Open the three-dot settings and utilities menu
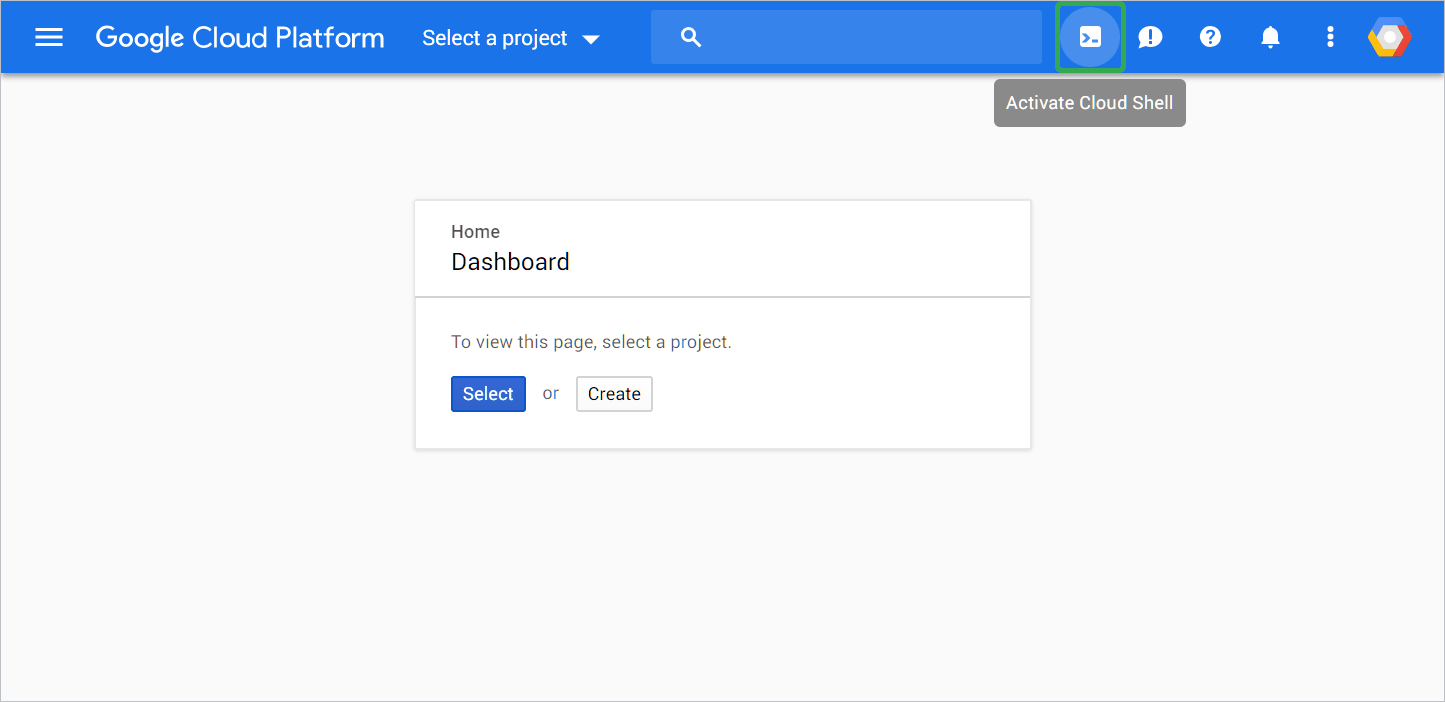The height and width of the screenshot is (702, 1445). pyautogui.click(x=1330, y=38)
